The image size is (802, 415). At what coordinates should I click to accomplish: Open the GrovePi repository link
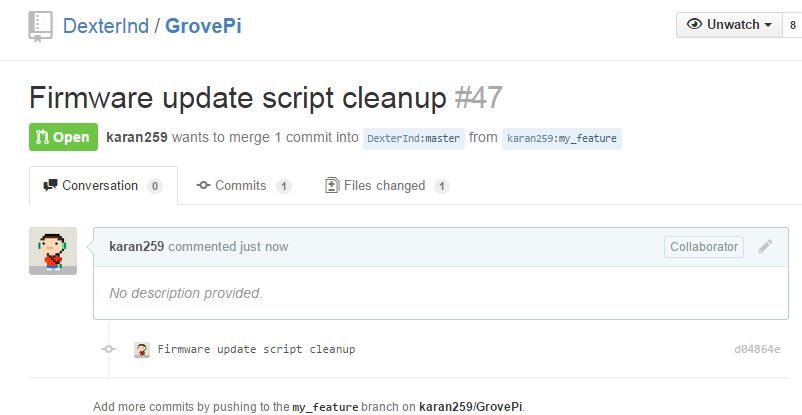203,26
